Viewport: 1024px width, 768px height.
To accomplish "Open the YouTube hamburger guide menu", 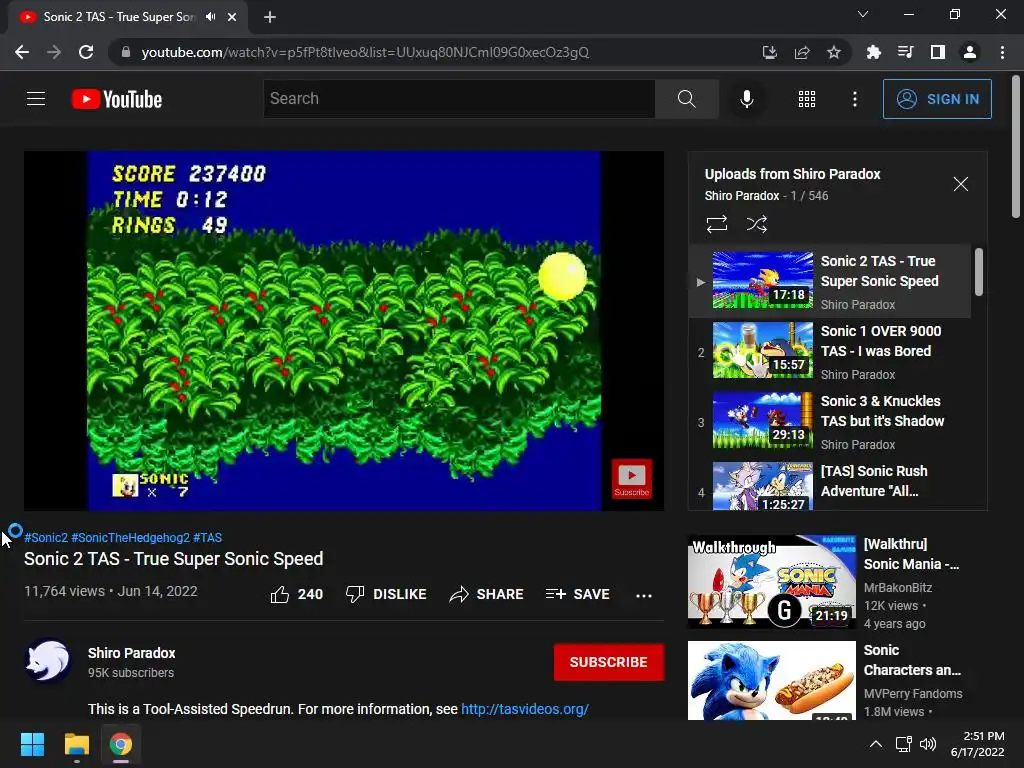I will [36, 99].
